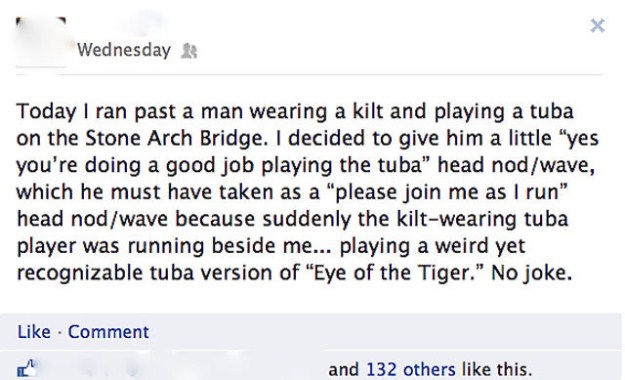
Task: Click the friends audience icon beside Wednesday
Action: (x=189, y=51)
